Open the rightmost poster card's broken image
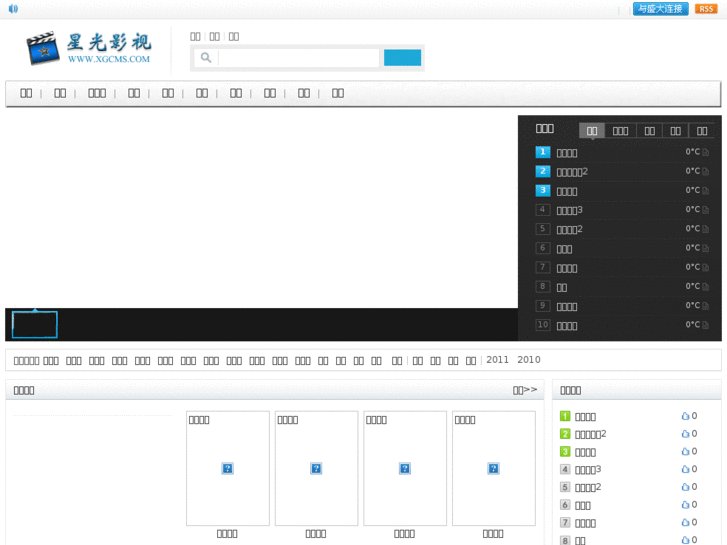727x545 pixels. (493, 468)
